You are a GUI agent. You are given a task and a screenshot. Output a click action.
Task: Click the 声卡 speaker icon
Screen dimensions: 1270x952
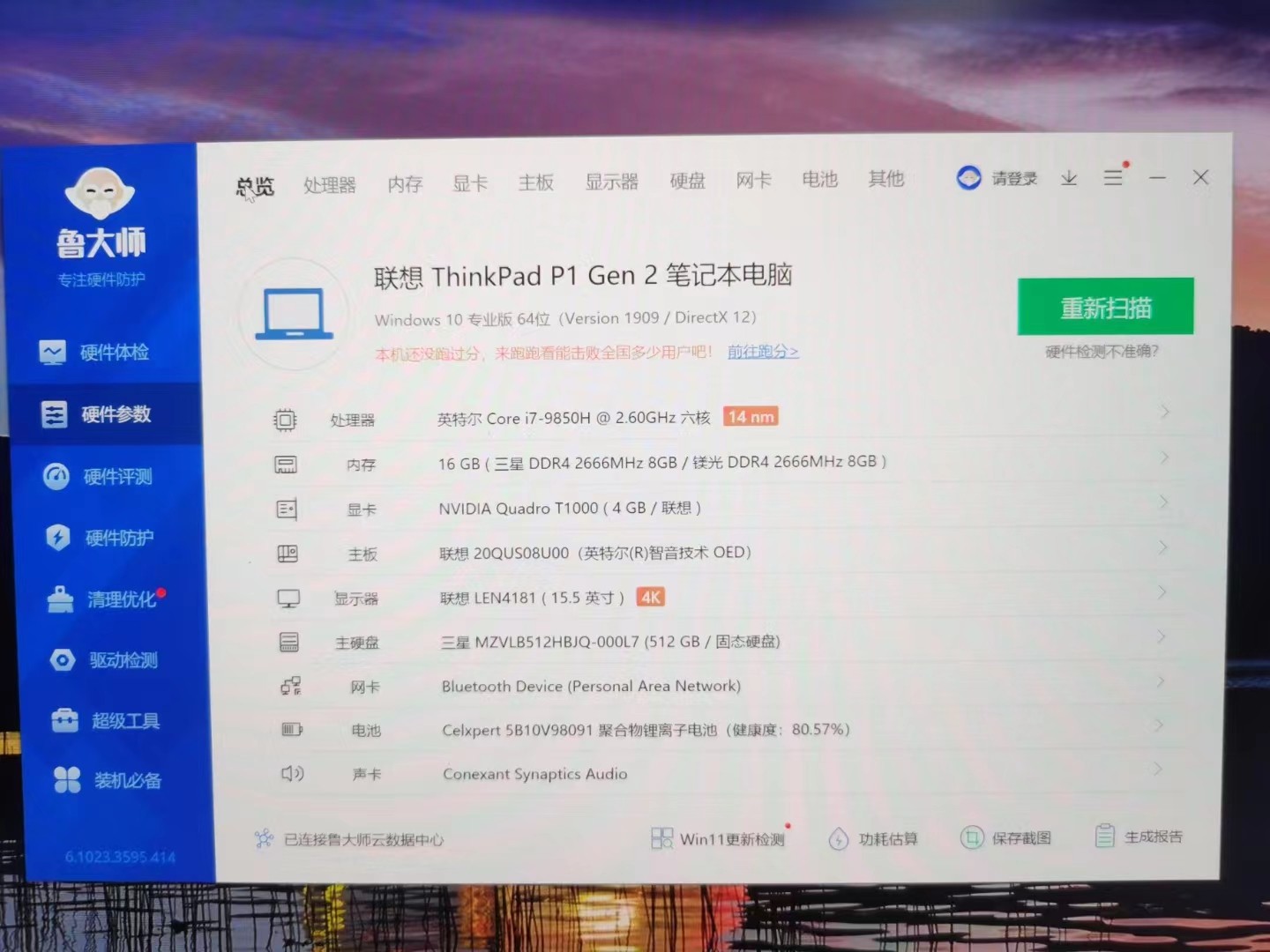pos(292,773)
